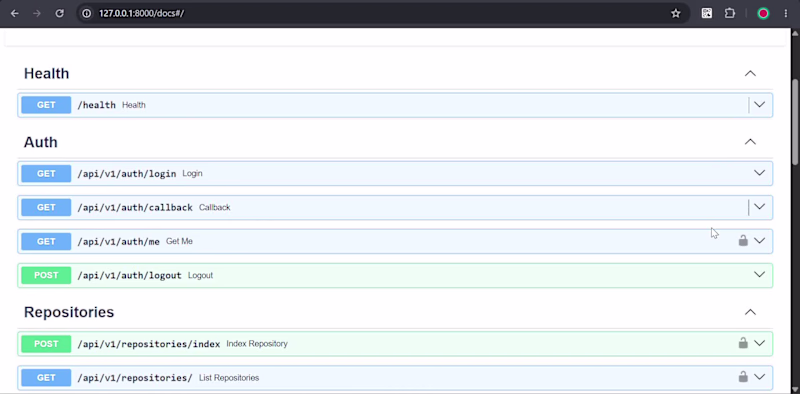Expand the repositories/index chevron
800x394 pixels.
coord(759,343)
